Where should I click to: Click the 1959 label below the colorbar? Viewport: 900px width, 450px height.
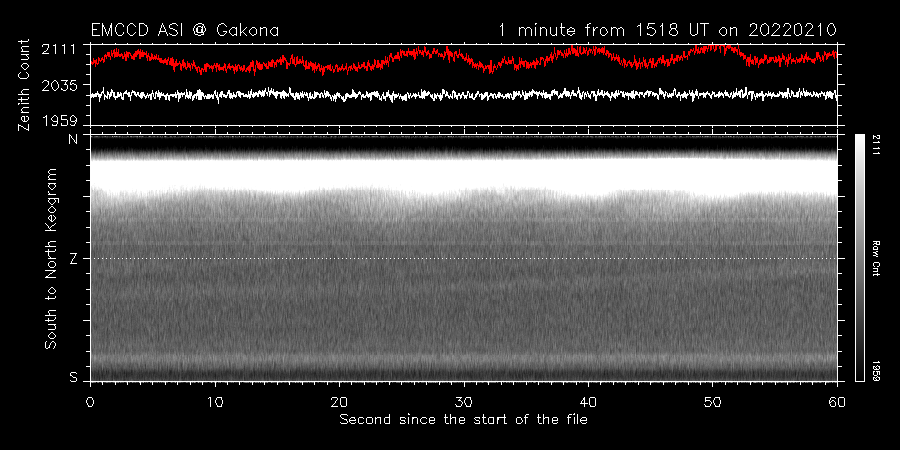coord(877,372)
